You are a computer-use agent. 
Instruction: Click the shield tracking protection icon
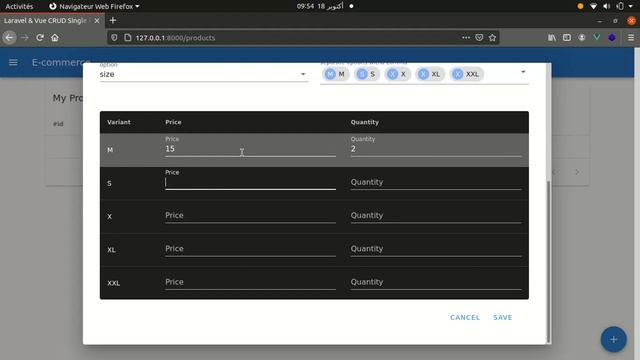click(x=114, y=38)
